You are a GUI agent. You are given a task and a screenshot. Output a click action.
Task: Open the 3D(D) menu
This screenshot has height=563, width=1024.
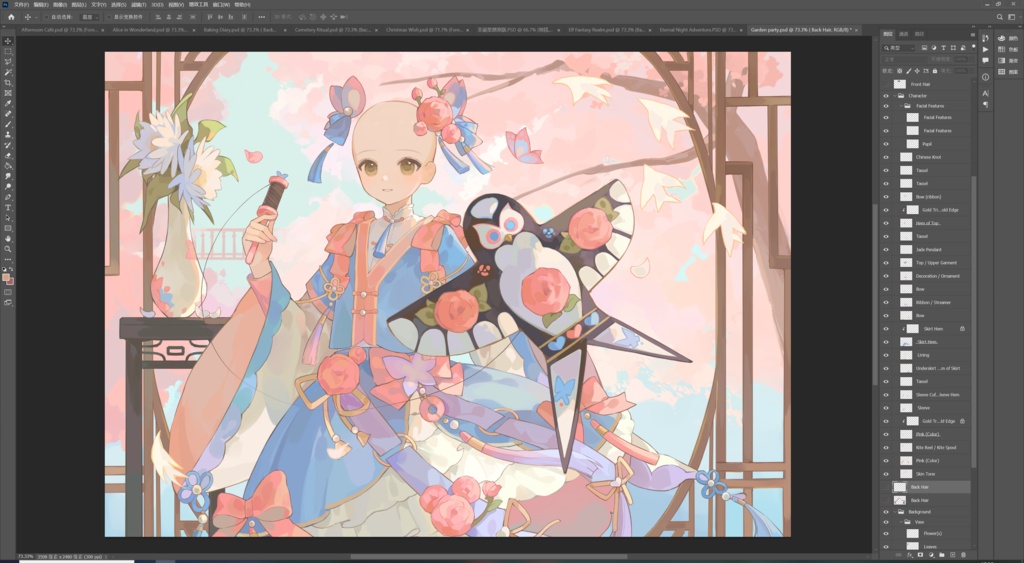pyautogui.click(x=157, y=5)
